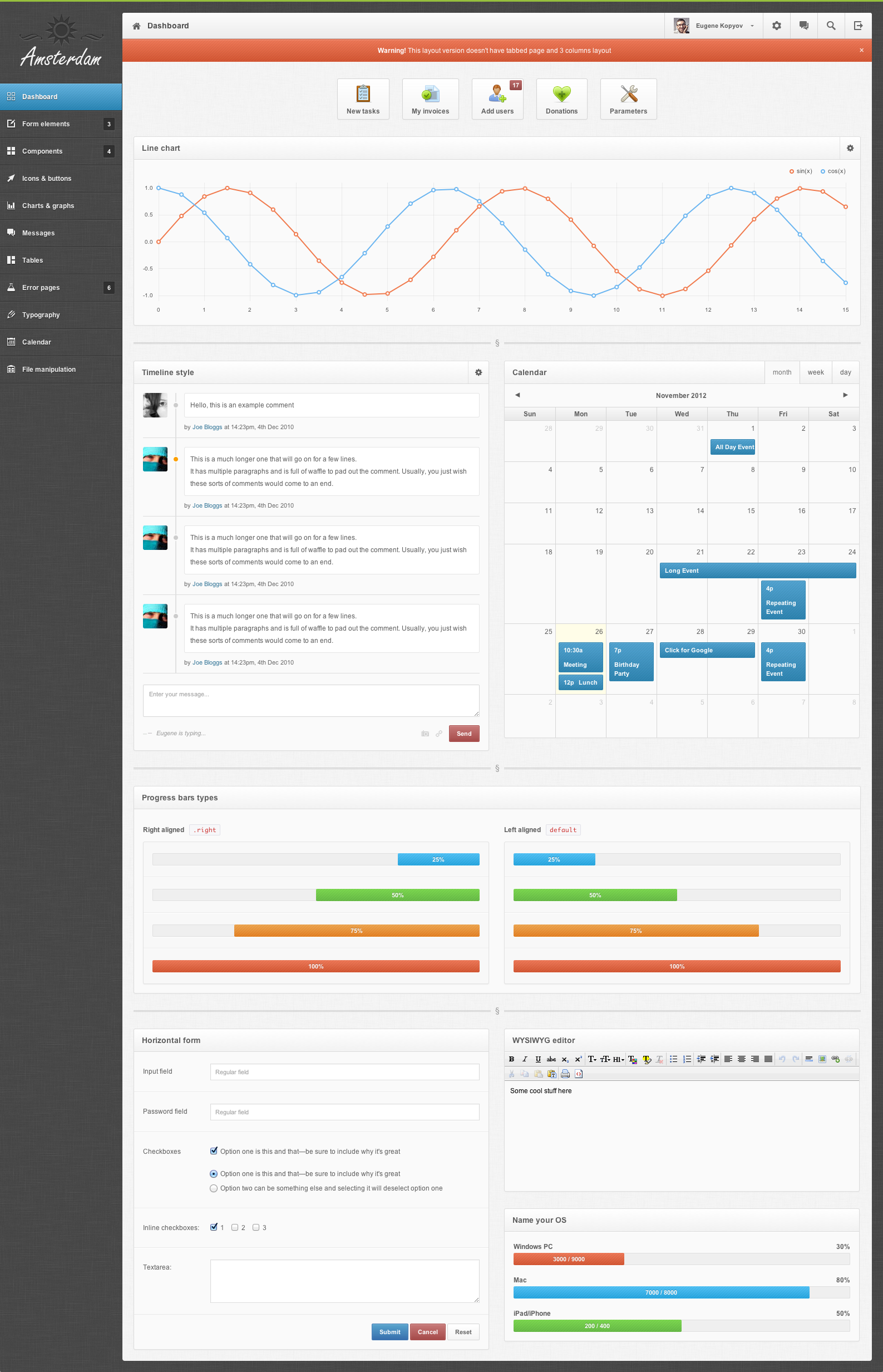
Task: Click the camera attach icon beside Send
Action: (x=425, y=734)
